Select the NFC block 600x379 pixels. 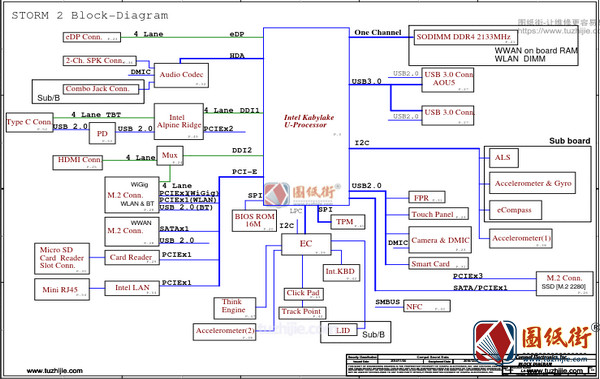427,306
